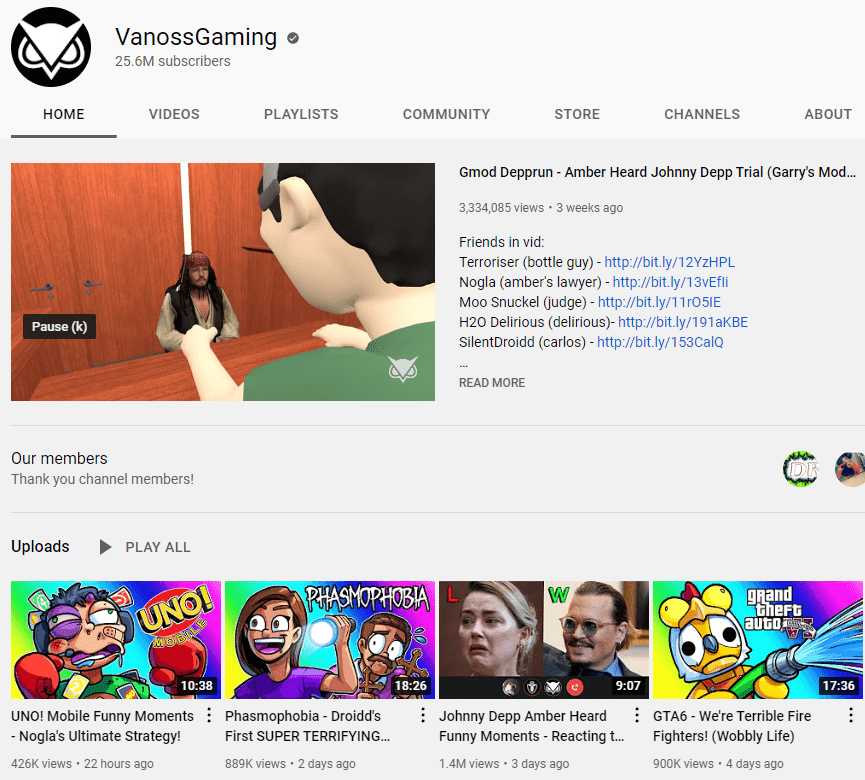Click the Uploads section heading

40,547
